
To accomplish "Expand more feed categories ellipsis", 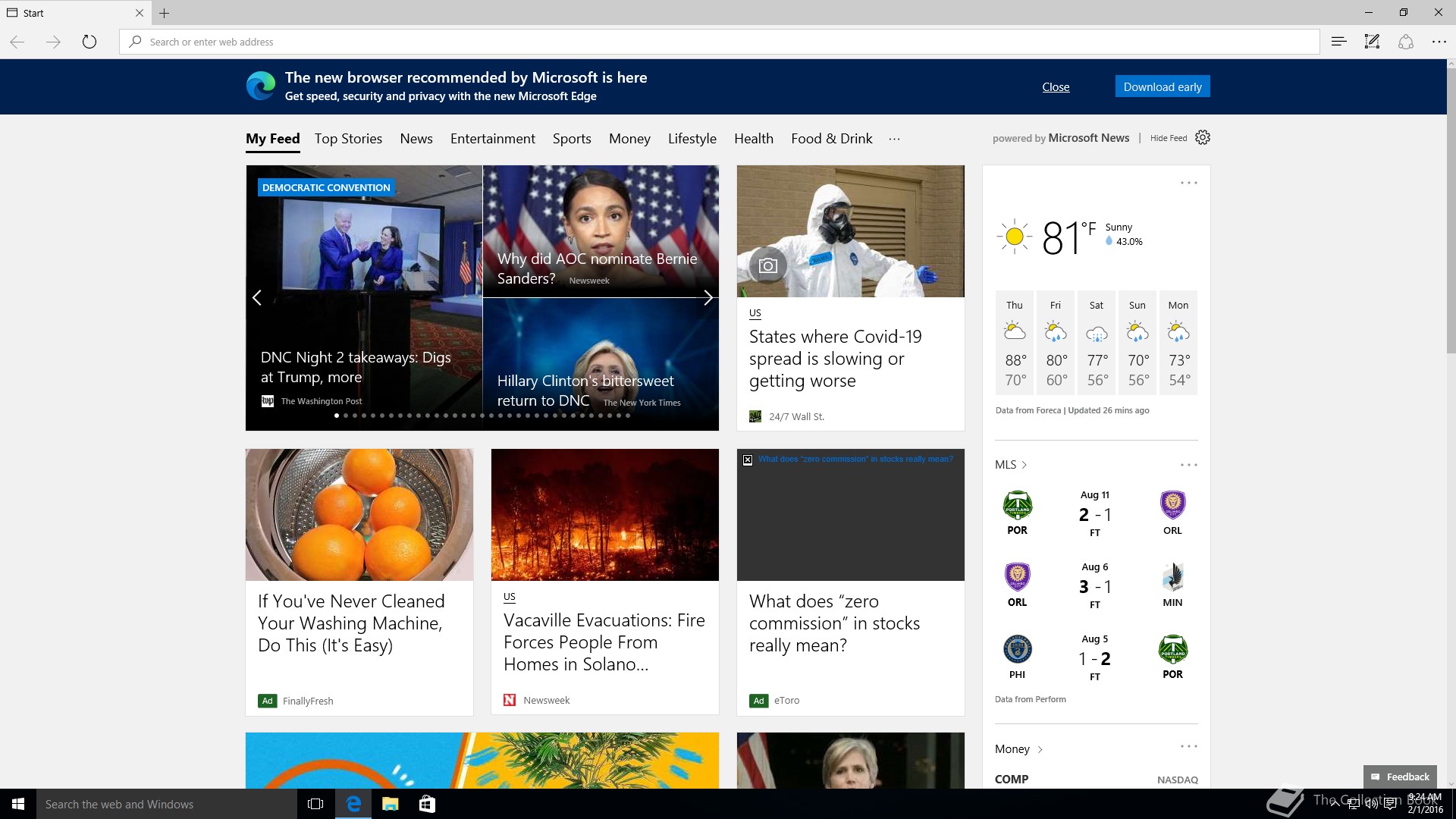I will (x=894, y=139).
